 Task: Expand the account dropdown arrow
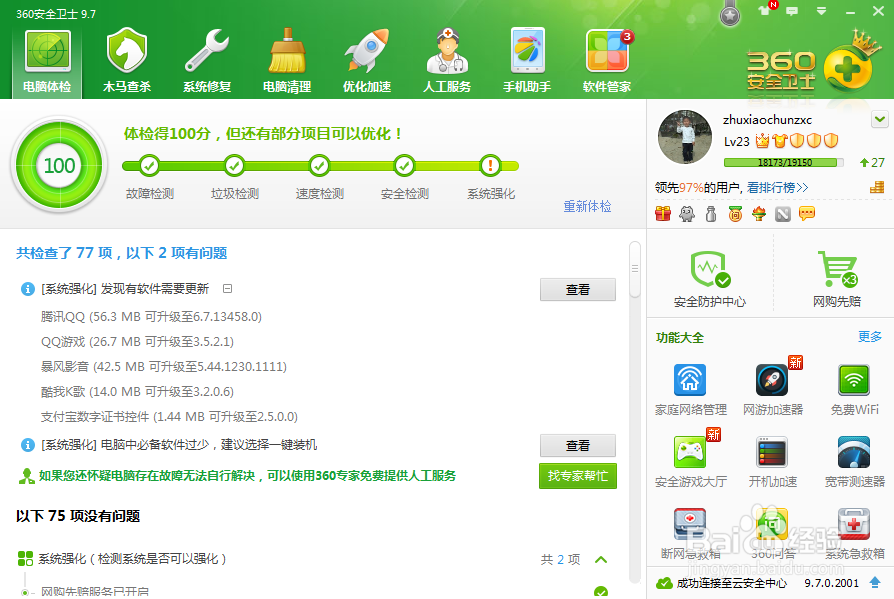pos(880,119)
